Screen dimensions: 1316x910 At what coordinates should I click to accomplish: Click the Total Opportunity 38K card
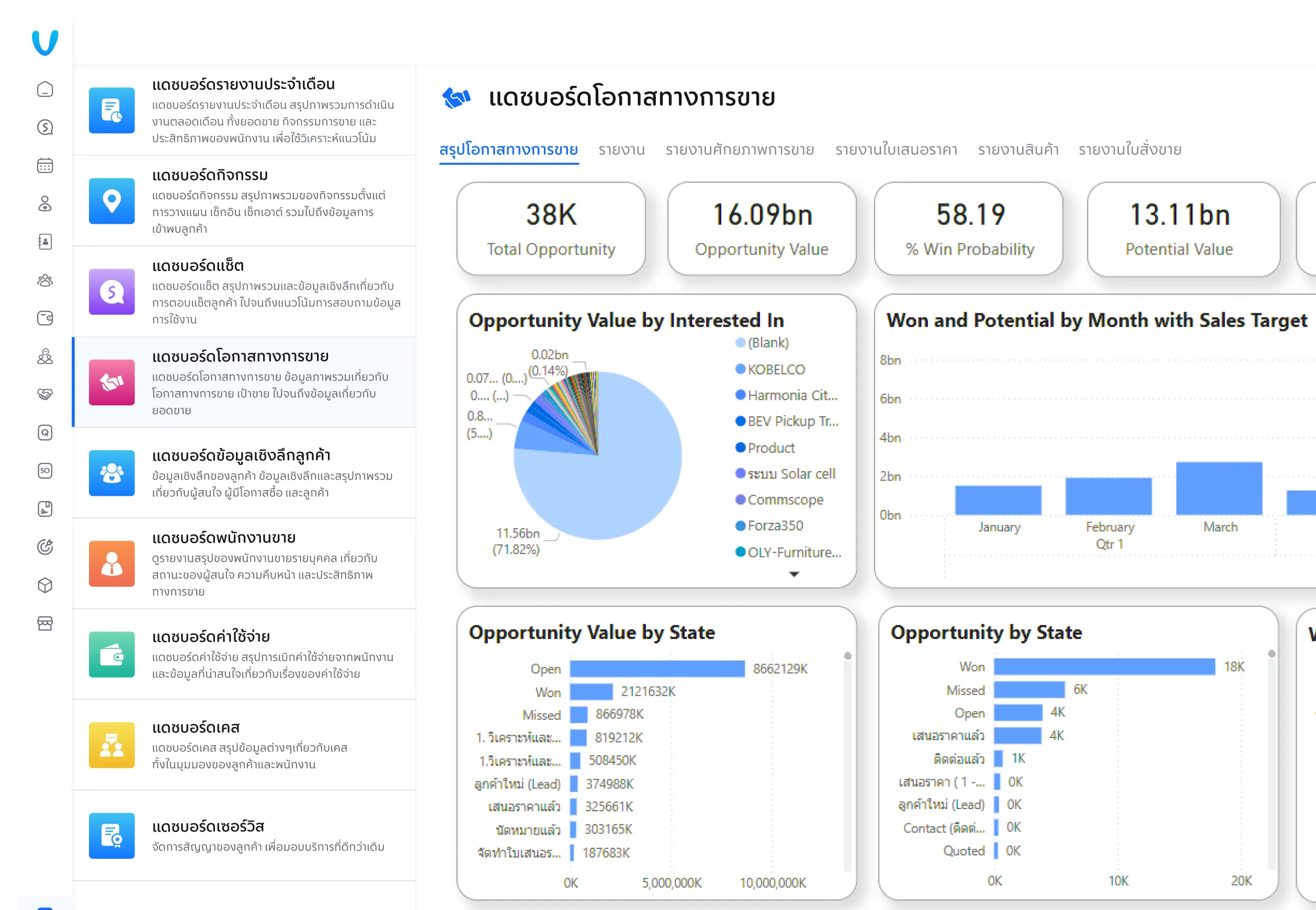point(551,229)
